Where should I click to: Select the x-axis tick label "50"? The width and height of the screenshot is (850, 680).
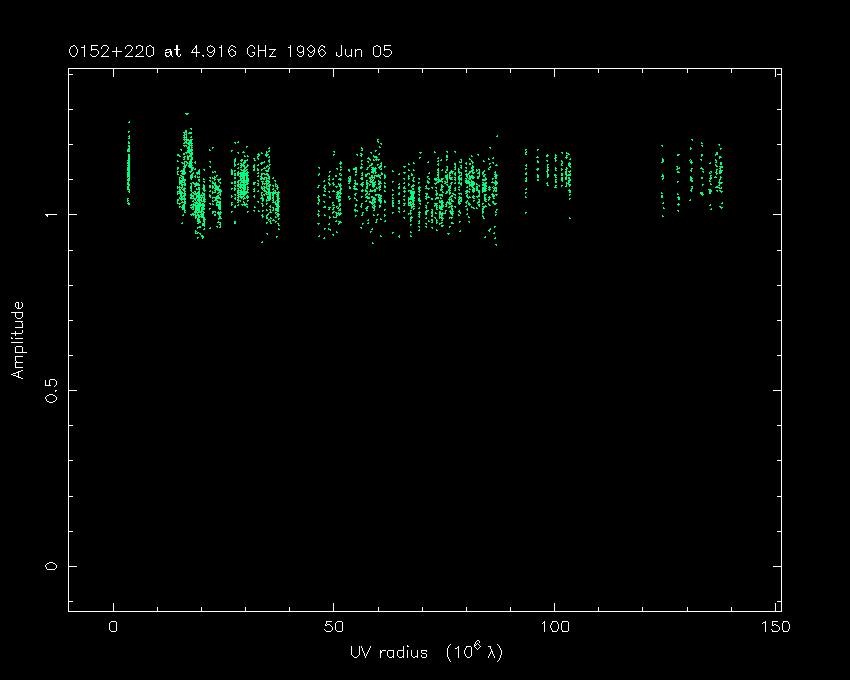(334, 628)
